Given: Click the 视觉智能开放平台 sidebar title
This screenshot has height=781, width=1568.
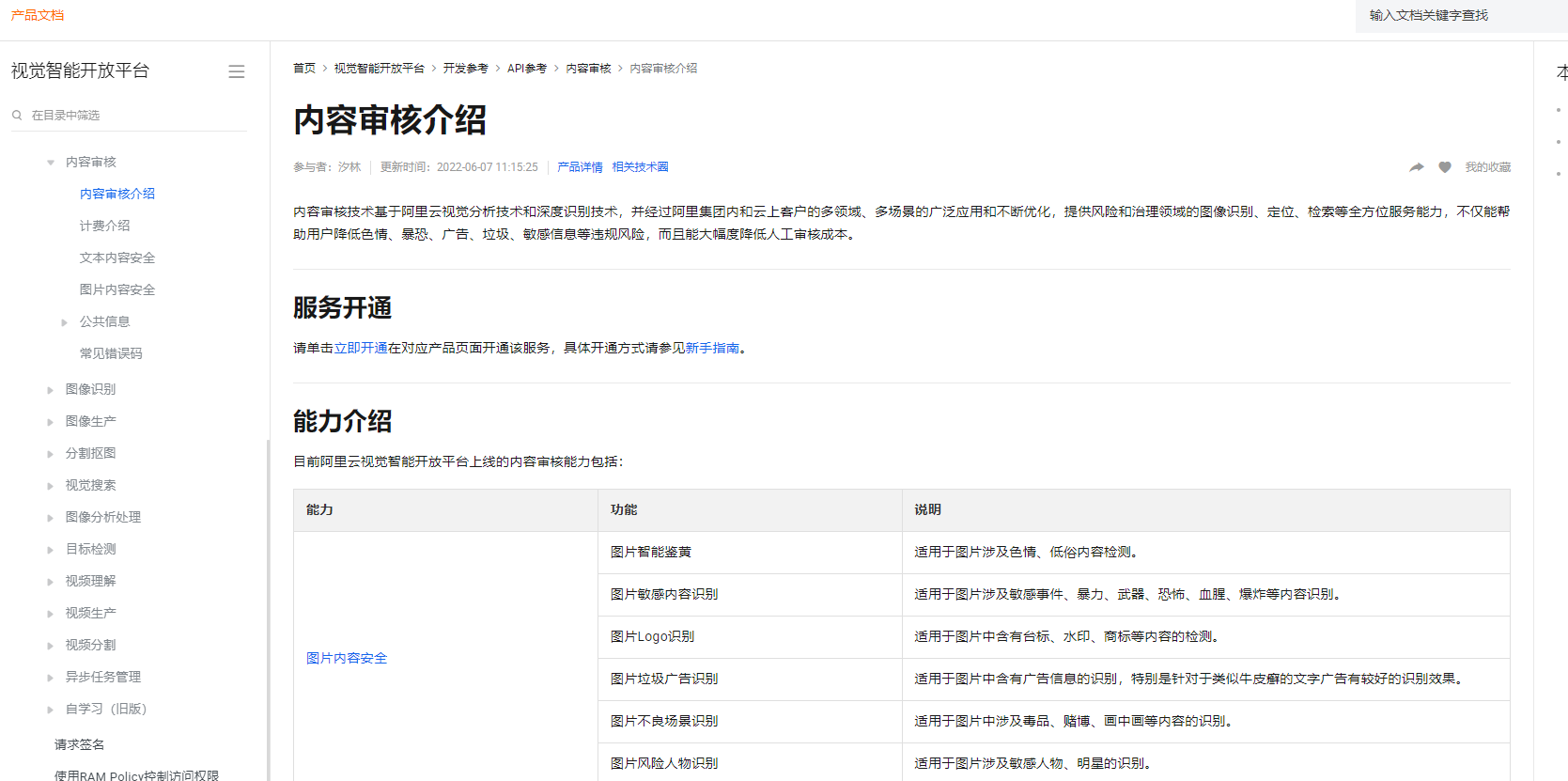Looking at the screenshot, I should pos(80,70).
